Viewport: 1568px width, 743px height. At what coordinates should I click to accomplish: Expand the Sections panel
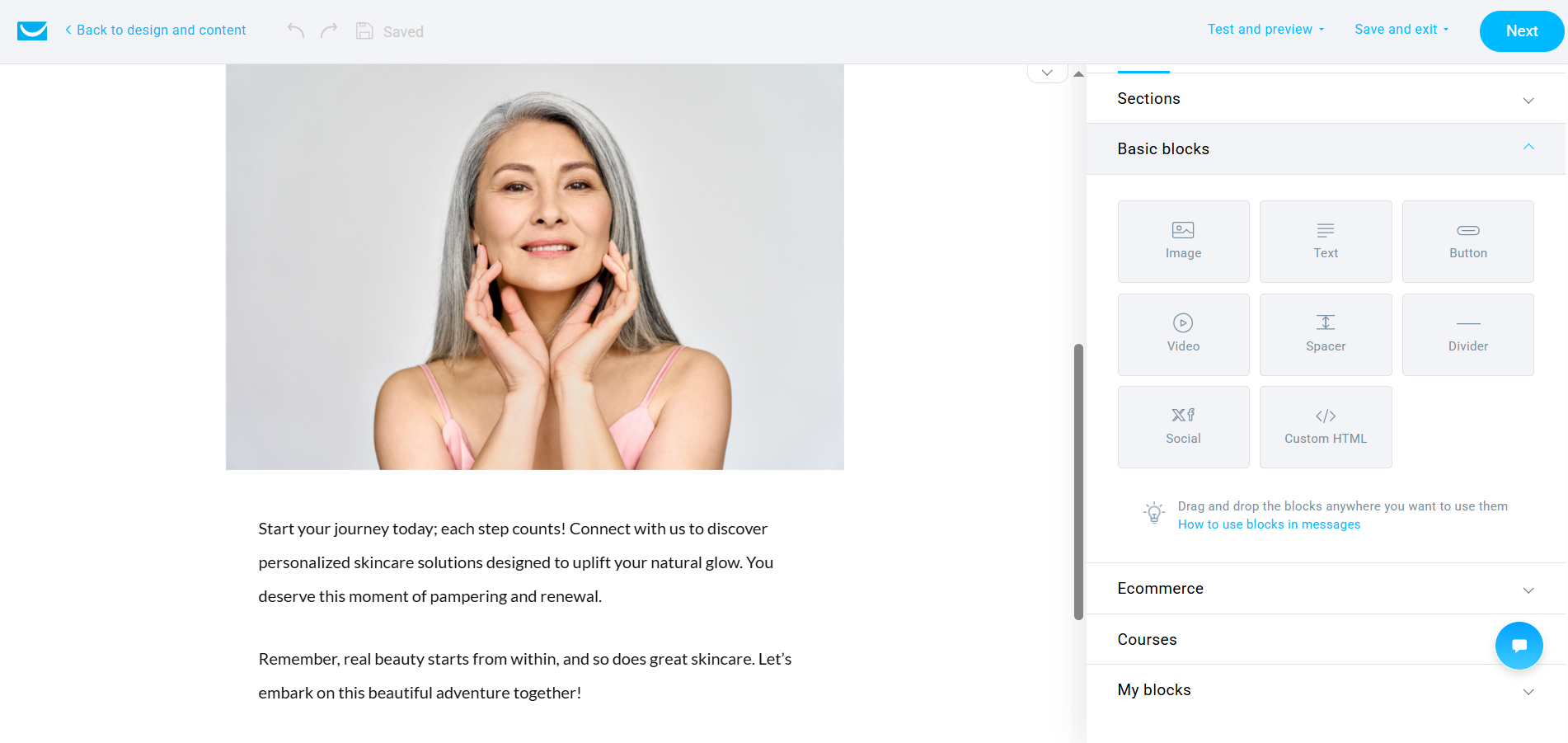point(1326,99)
